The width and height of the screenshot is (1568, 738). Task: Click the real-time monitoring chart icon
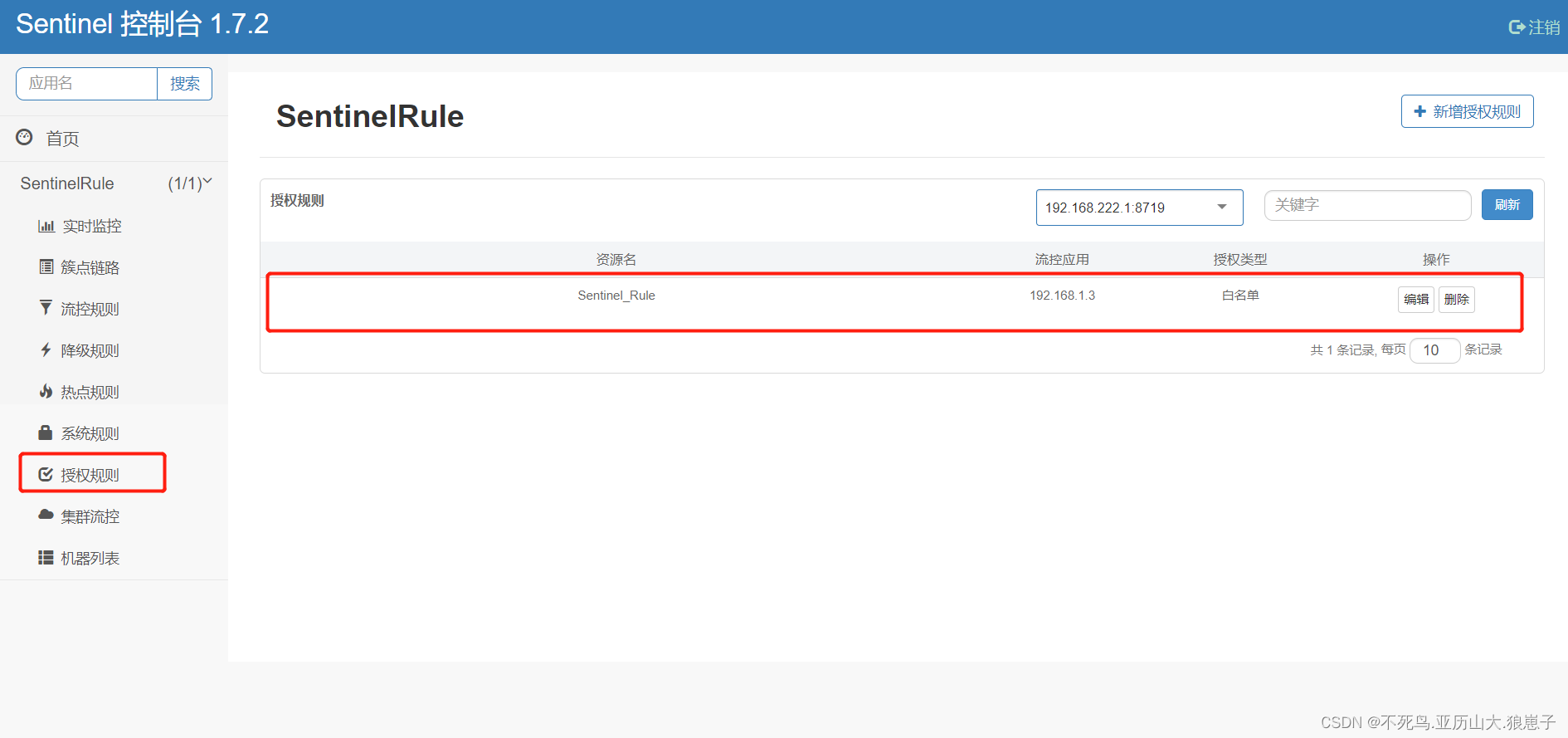(x=46, y=226)
